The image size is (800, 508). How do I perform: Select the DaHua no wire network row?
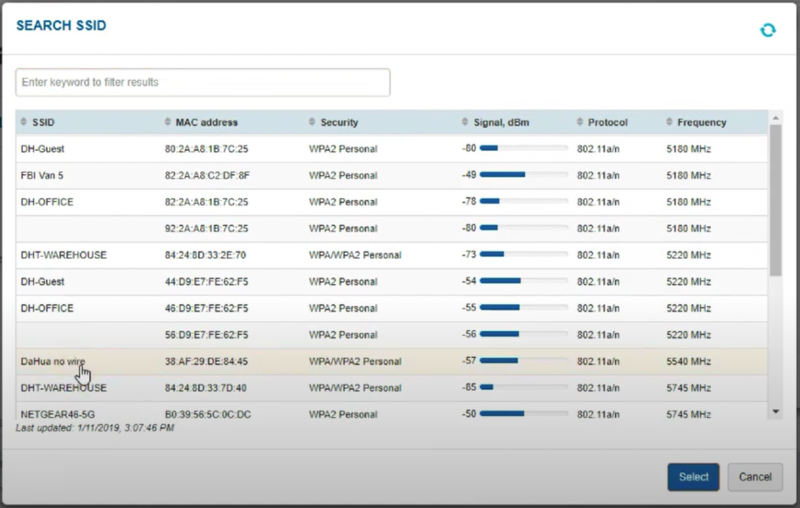tap(391, 362)
